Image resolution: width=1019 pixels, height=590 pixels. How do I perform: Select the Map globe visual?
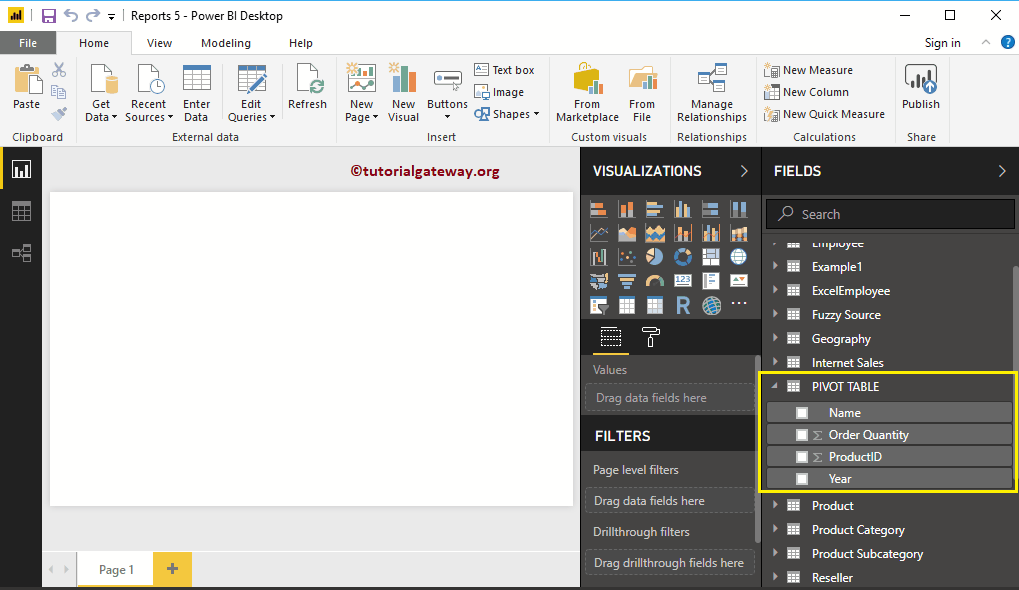pyautogui.click(x=739, y=257)
